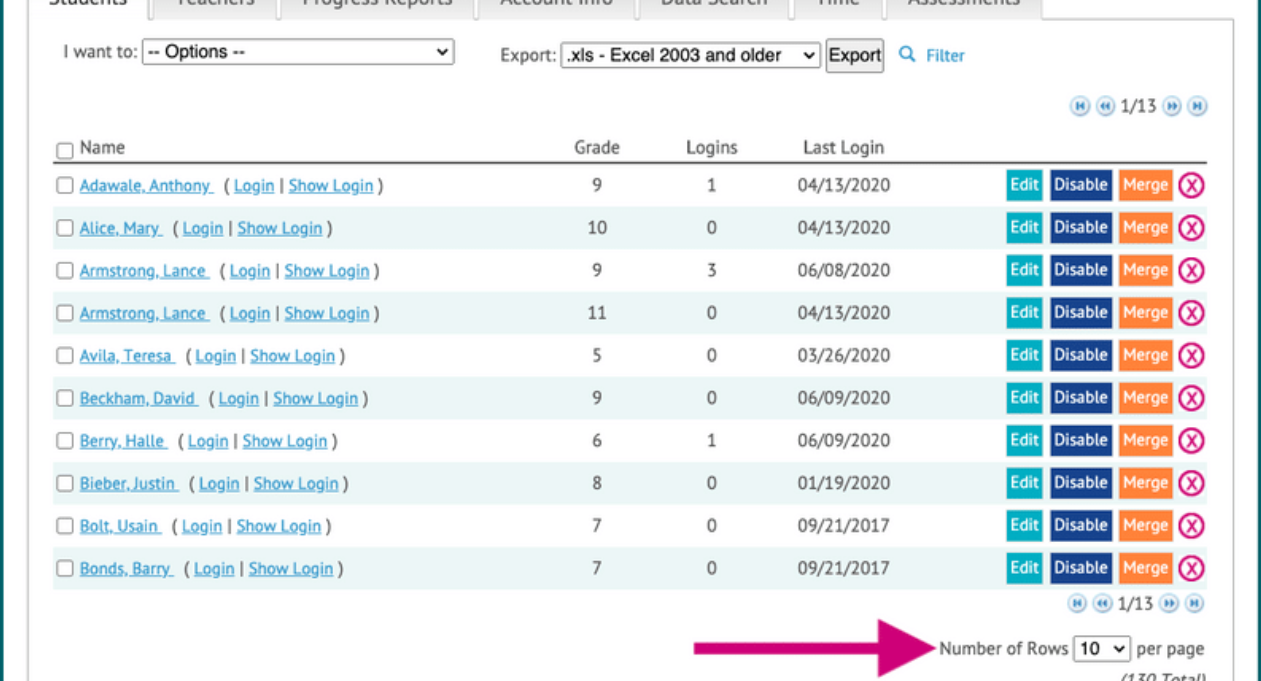Disable the Bonds, Barry account
Viewport: 1261px width, 681px height.
tap(1081, 568)
